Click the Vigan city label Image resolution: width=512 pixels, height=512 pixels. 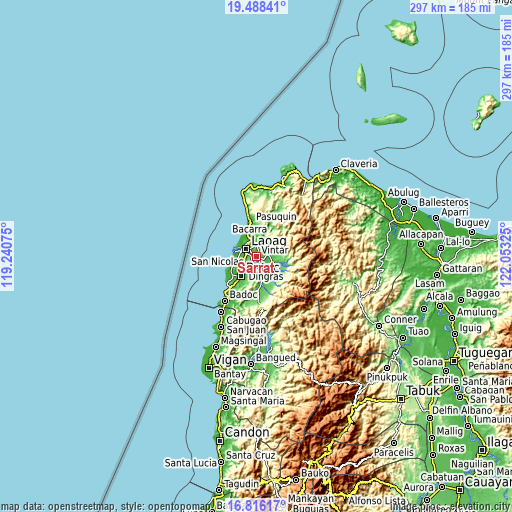230,360
